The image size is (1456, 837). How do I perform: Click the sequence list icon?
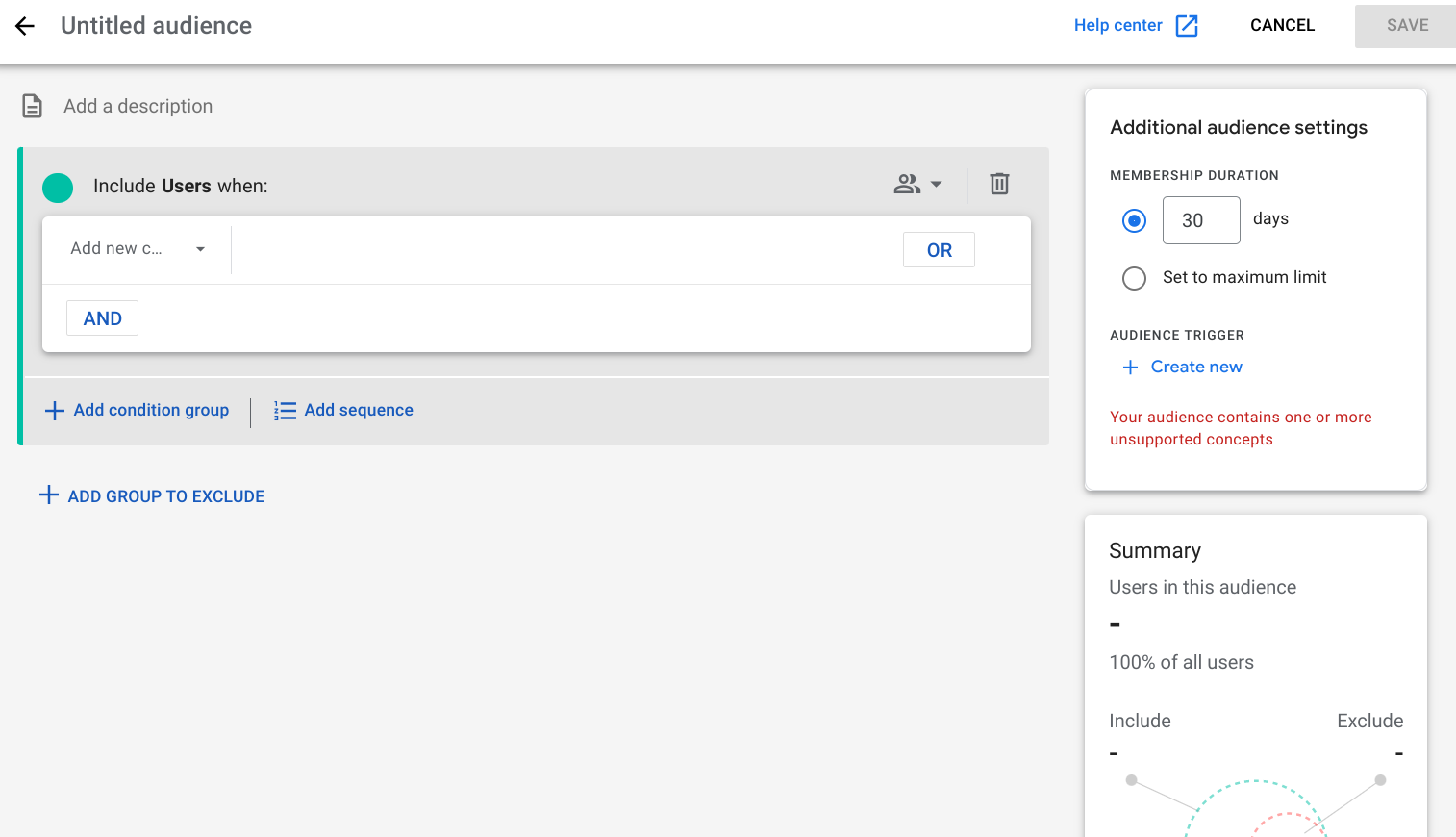point(285,411)
